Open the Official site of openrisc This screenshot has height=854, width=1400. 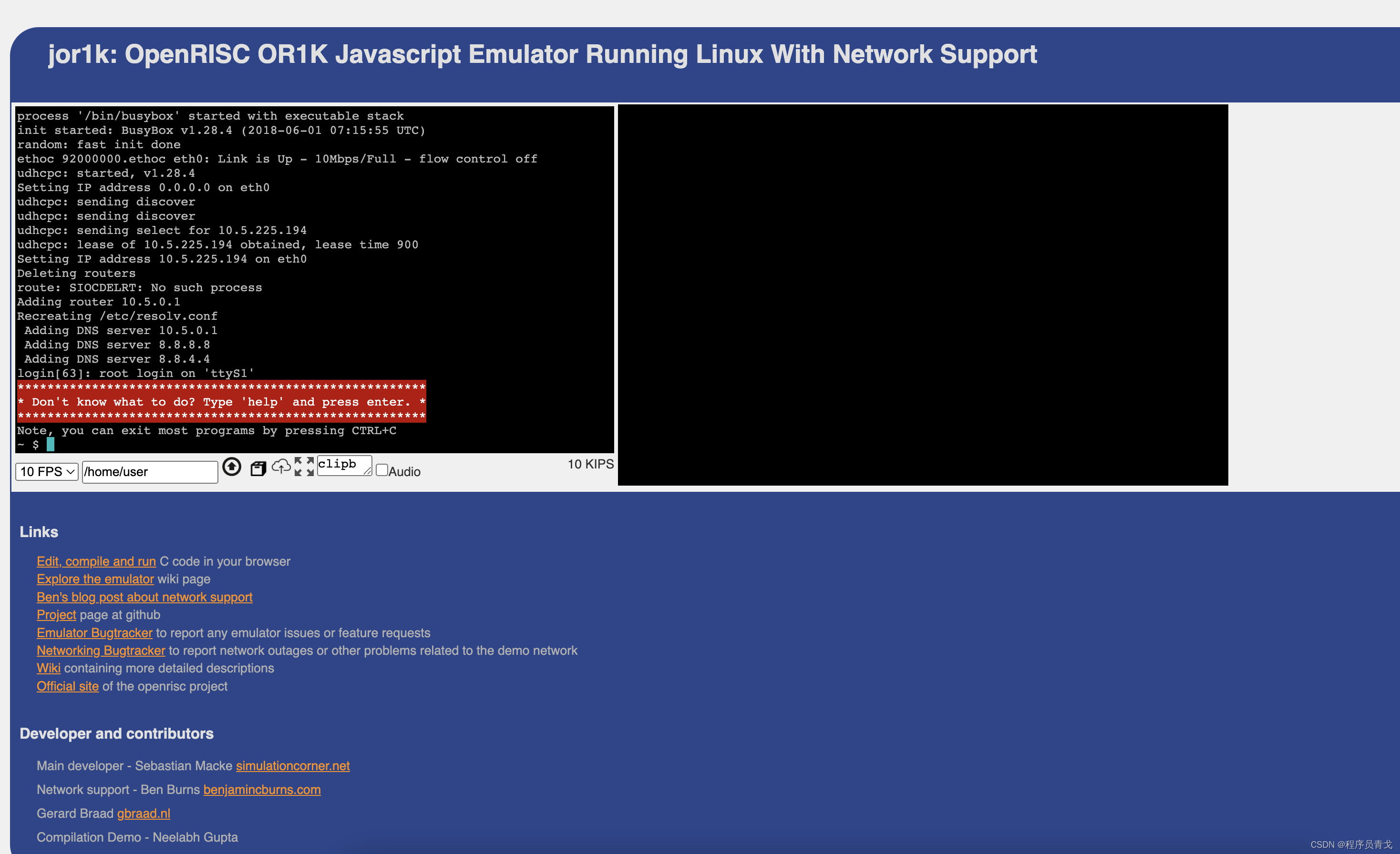(67, 686)
